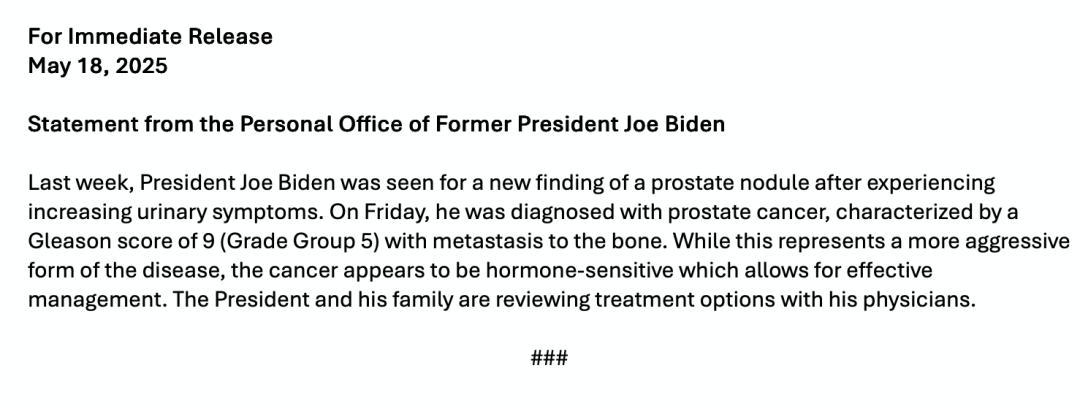The height and width of the screenshot is (406, 1080).
Task: Click the '###' end-of-release marker
Action: 549,358
